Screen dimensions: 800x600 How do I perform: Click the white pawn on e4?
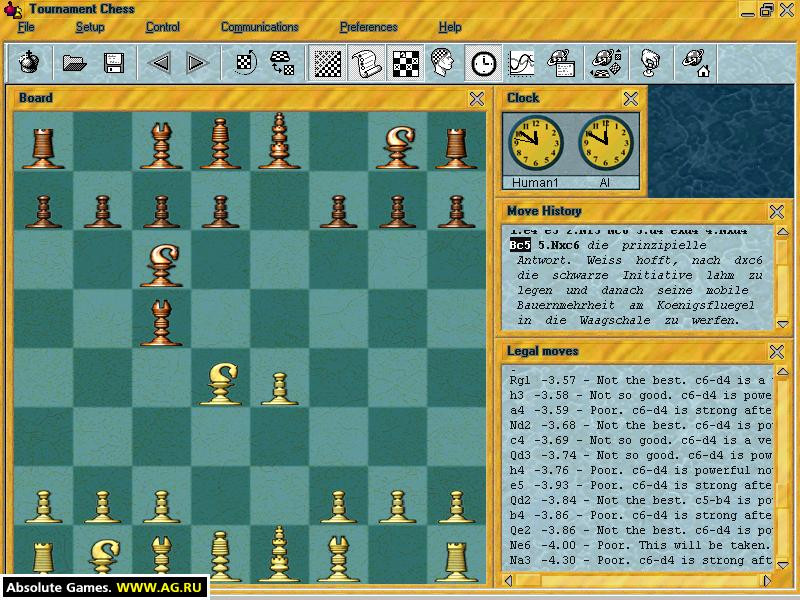tap(279, 389)
